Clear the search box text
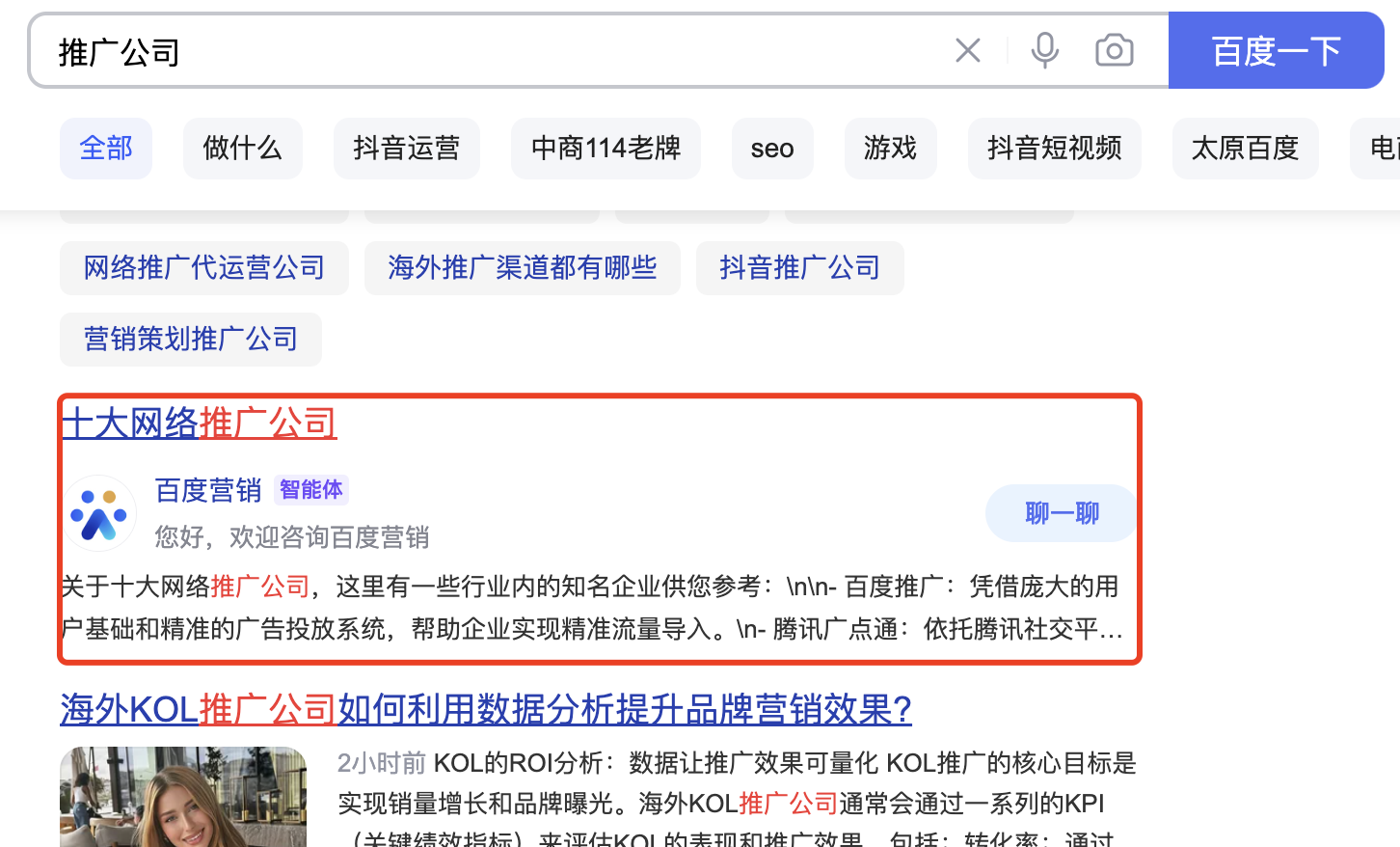Viewport: 1400px width, 847px height. (967, 51)
